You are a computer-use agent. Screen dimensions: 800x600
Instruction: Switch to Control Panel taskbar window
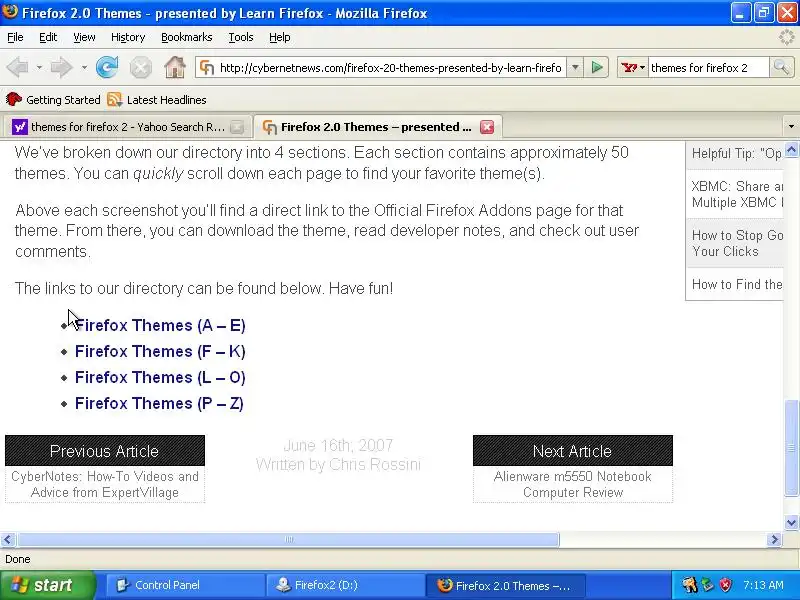[x=185, y=585]
